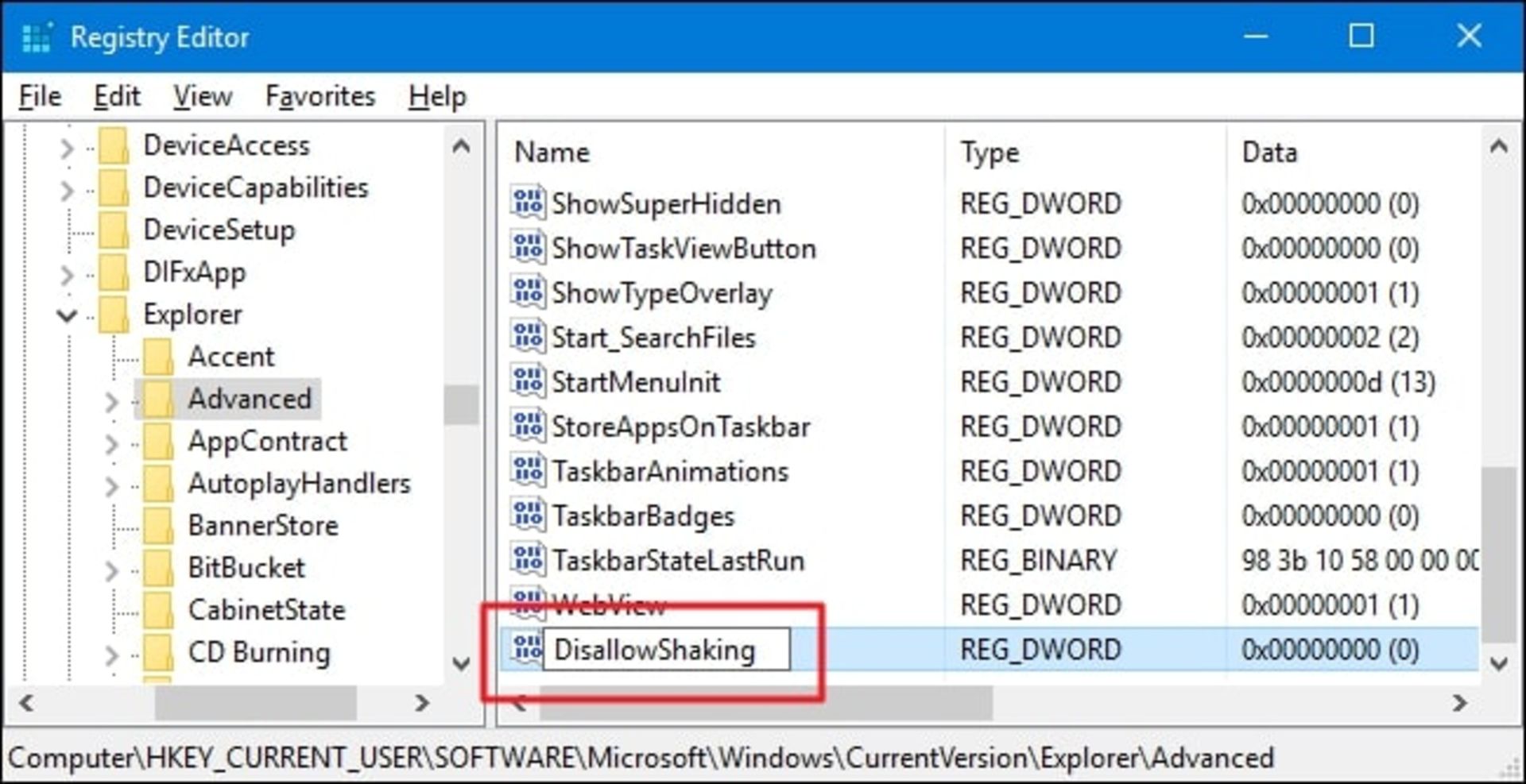Viewport: 1526px width, 784px height.
Task: Click the values pane scroll right arrow
Action: [1460, 703]
